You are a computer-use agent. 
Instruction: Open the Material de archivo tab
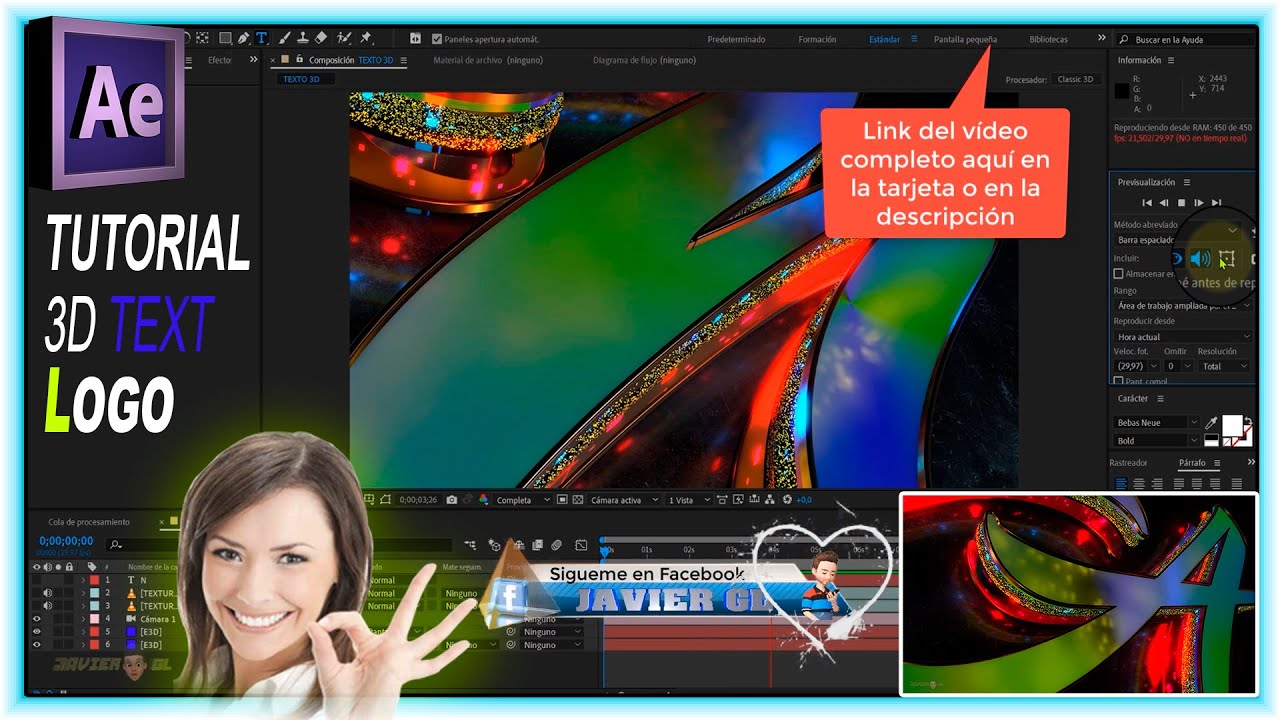(489, 60)
